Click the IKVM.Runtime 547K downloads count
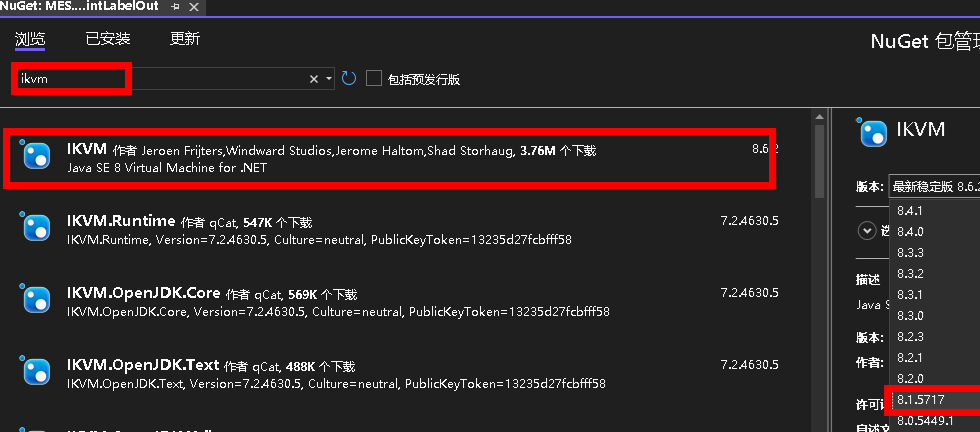 (x=258, y=223)
